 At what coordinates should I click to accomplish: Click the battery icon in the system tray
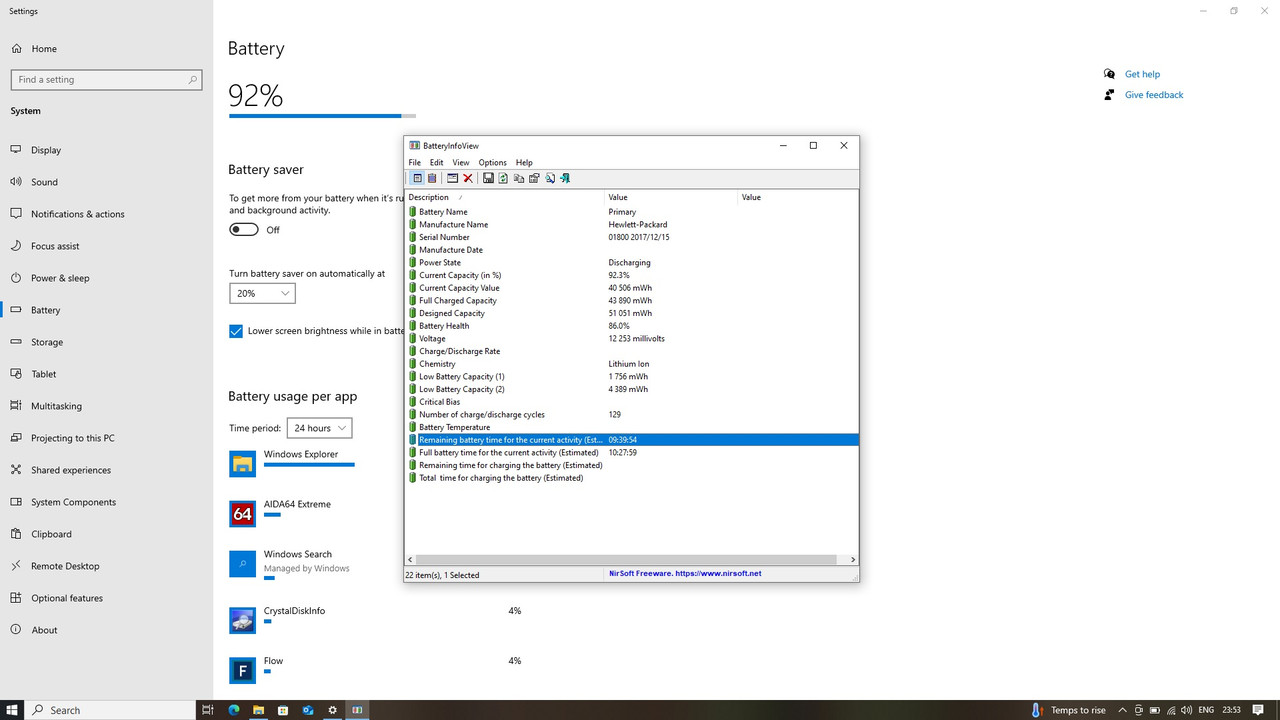tap(1154, 710)
